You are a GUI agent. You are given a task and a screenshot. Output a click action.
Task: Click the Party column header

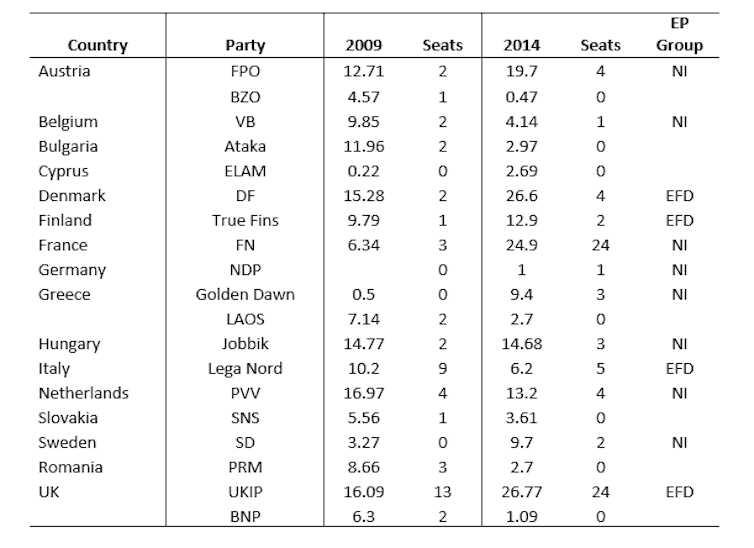pyautogui.click(x=245, y=45)
